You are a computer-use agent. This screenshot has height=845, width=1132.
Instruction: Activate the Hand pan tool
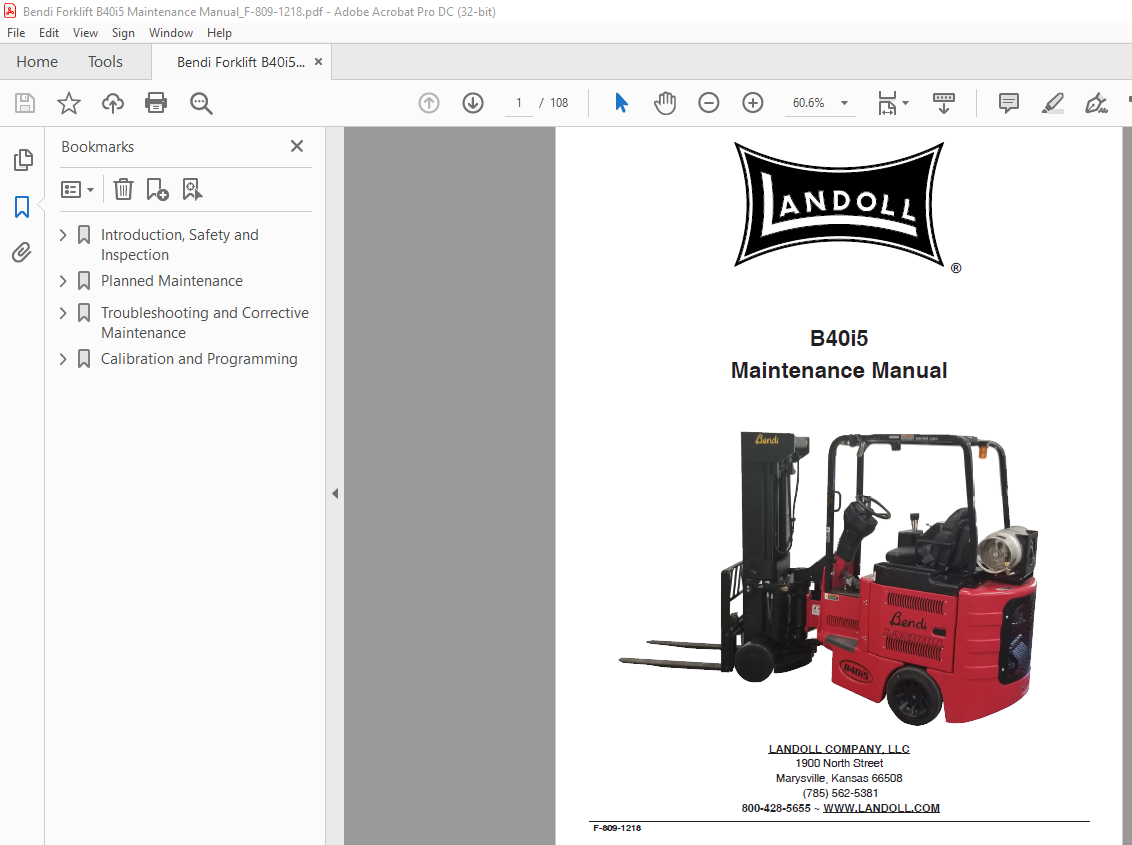point(665,103)
